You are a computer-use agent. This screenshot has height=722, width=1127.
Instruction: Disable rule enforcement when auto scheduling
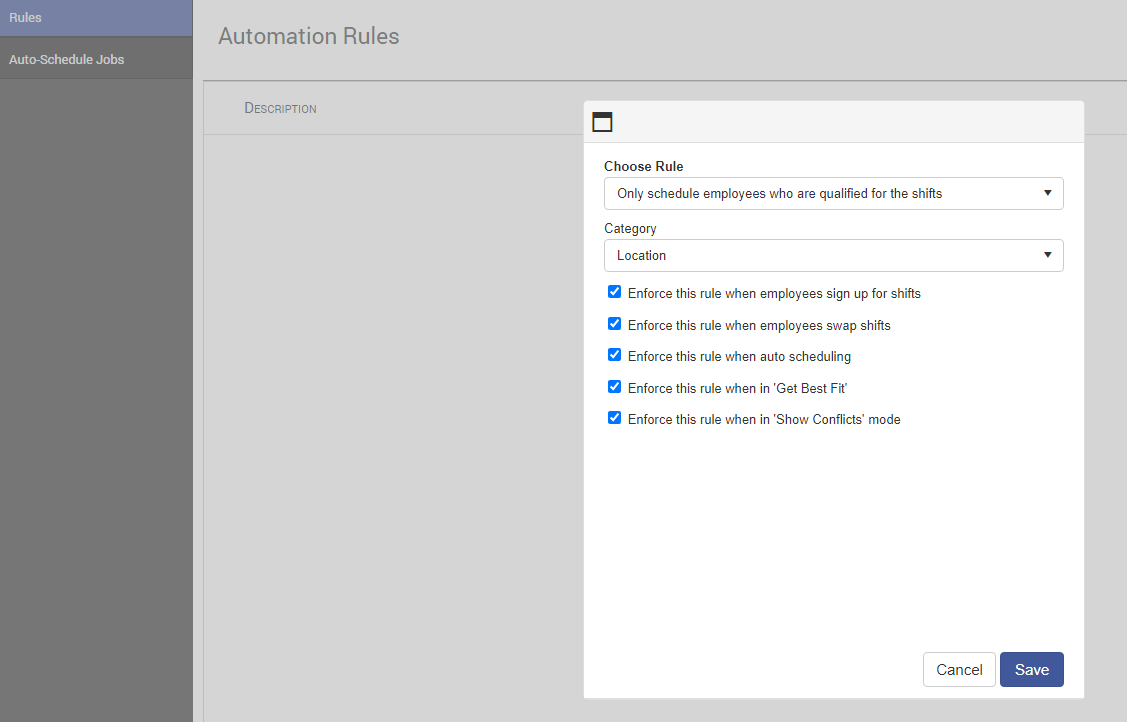(x=614, y=354)
